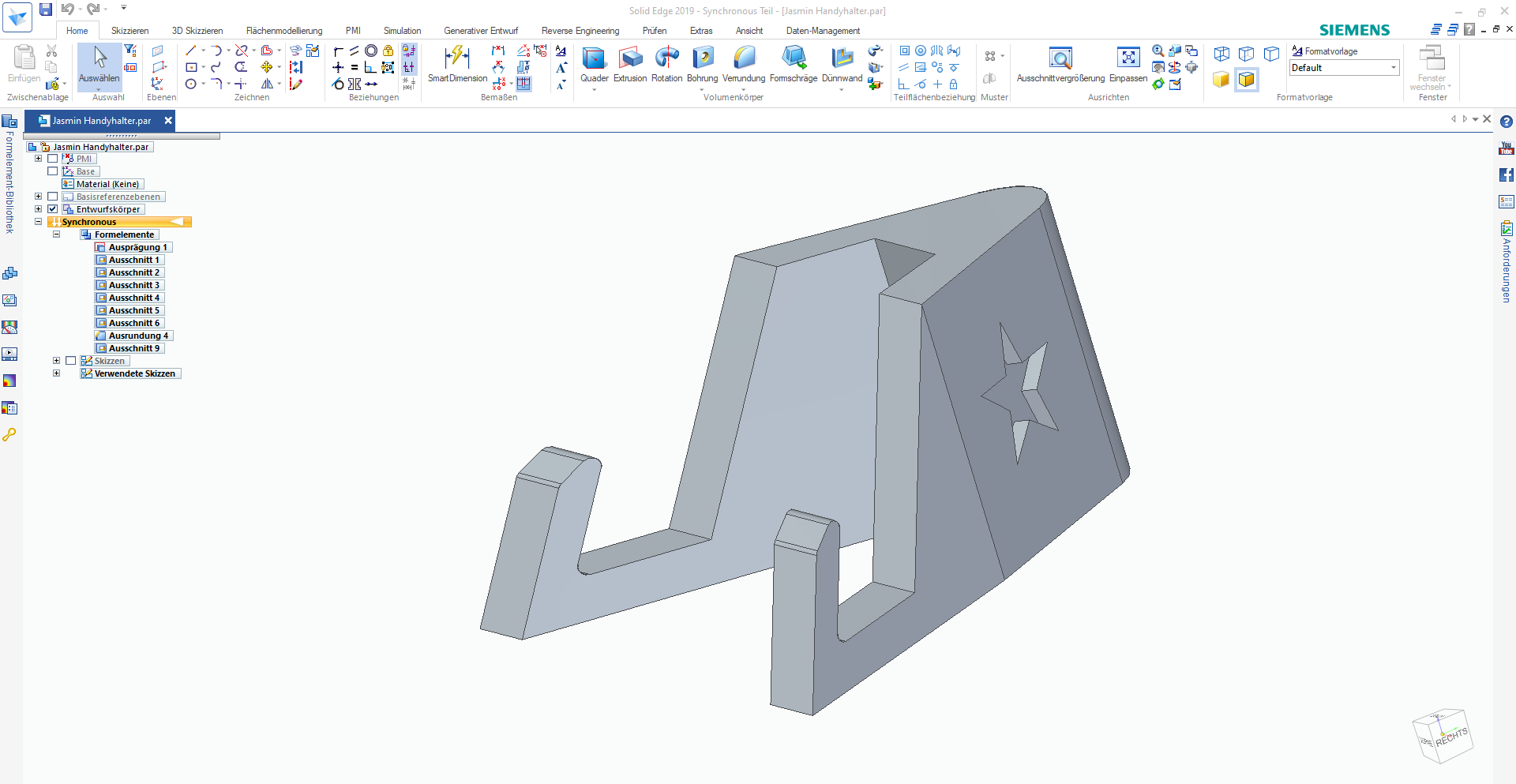The height and width of the screenshot is (784, 1516).
Task: Open the Anforderungen side panel
Action: [1506, 262]
